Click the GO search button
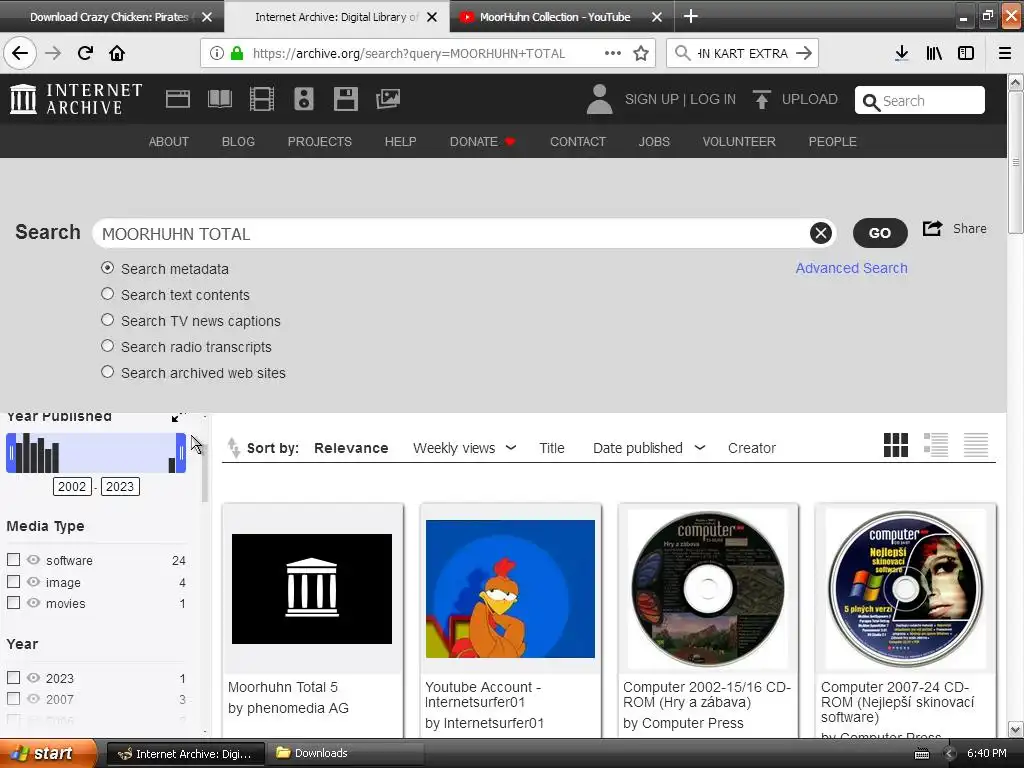The width and height of the screenshot is (1024, 768). (x=880, y=233)
